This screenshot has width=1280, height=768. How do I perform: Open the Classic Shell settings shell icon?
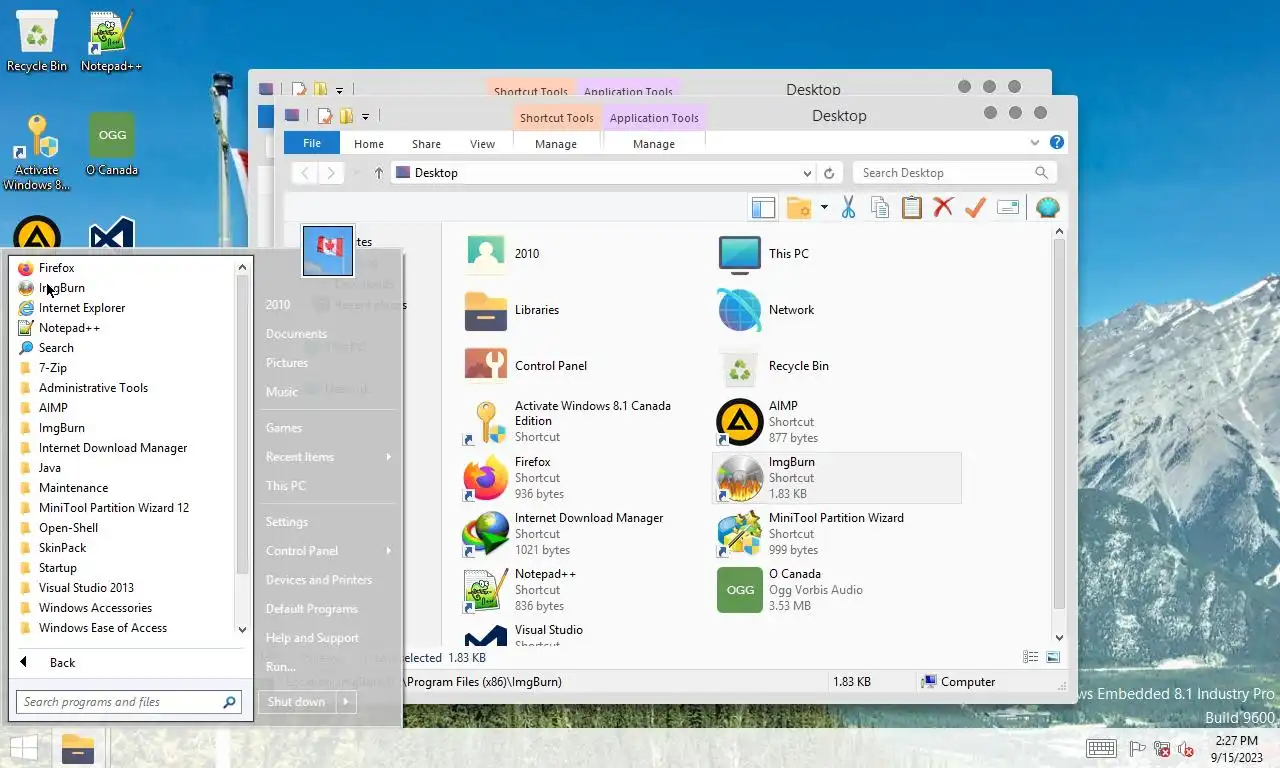(1047, 207)
